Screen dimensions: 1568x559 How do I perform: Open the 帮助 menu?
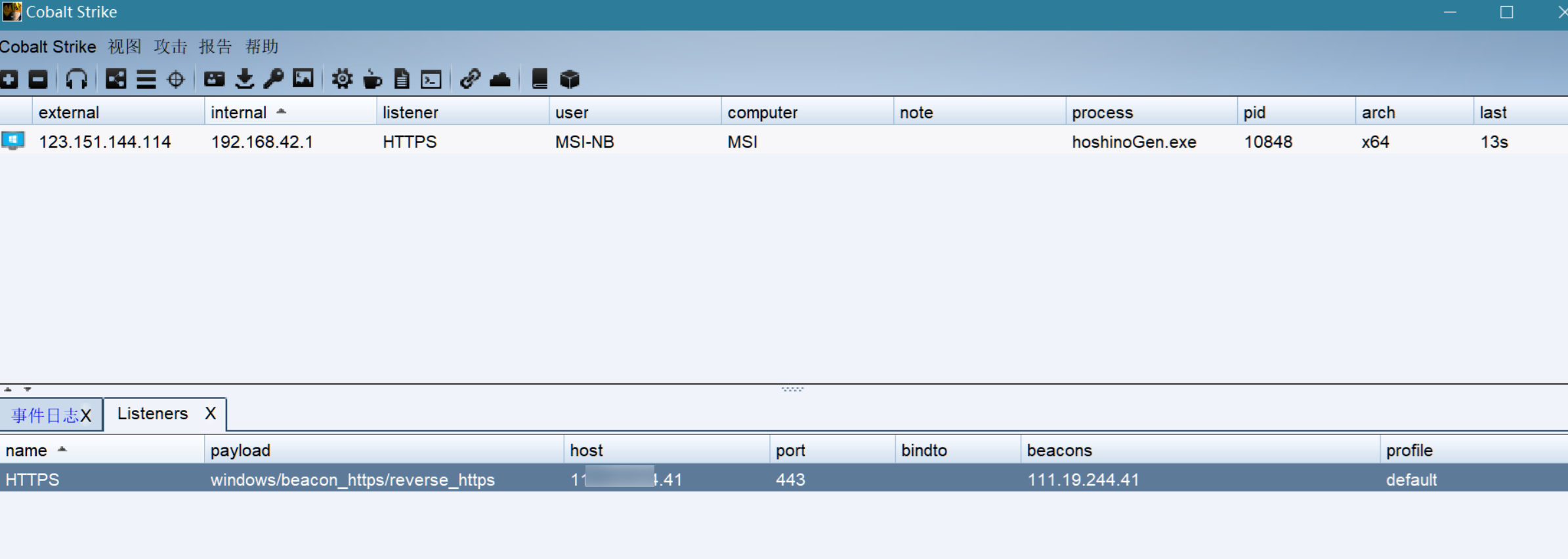tap(262, 47)
